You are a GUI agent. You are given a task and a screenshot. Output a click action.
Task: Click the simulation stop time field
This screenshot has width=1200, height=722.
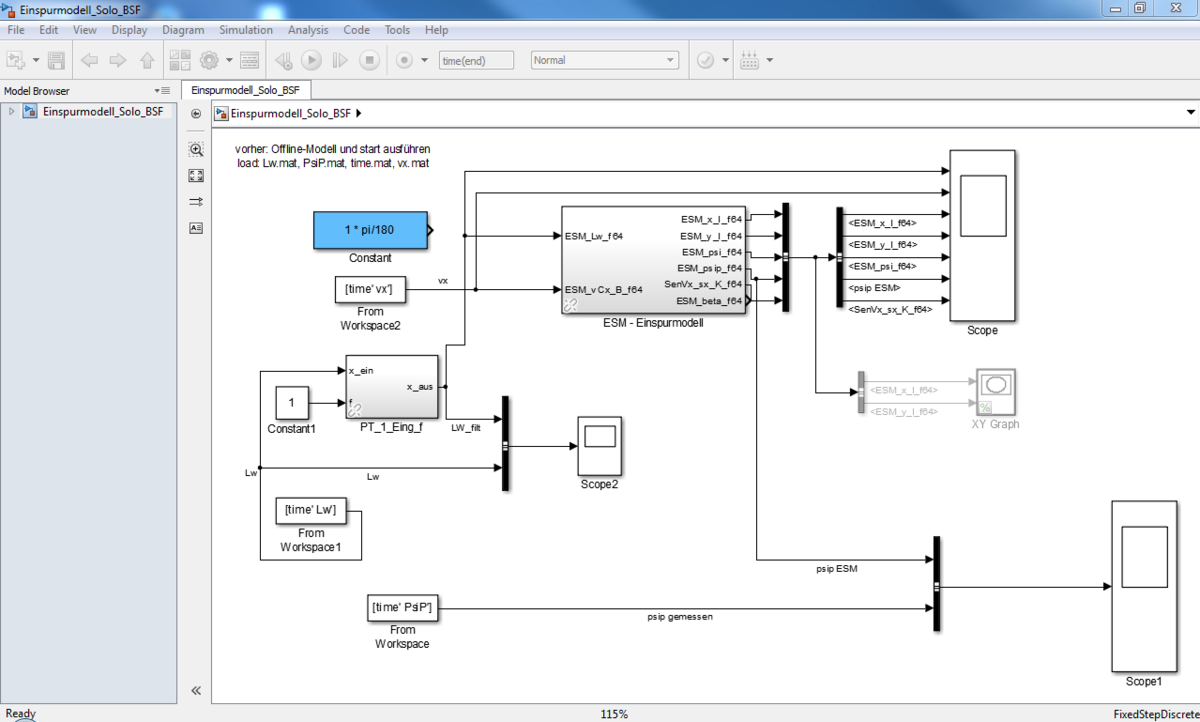[476, 60]
